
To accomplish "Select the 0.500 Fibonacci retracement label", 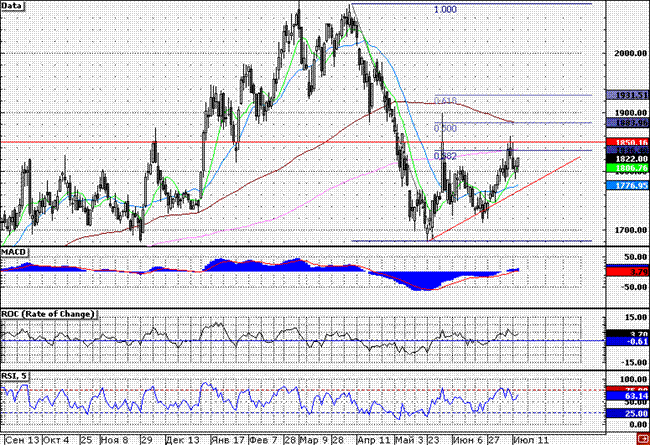I will tap(445, 129).
